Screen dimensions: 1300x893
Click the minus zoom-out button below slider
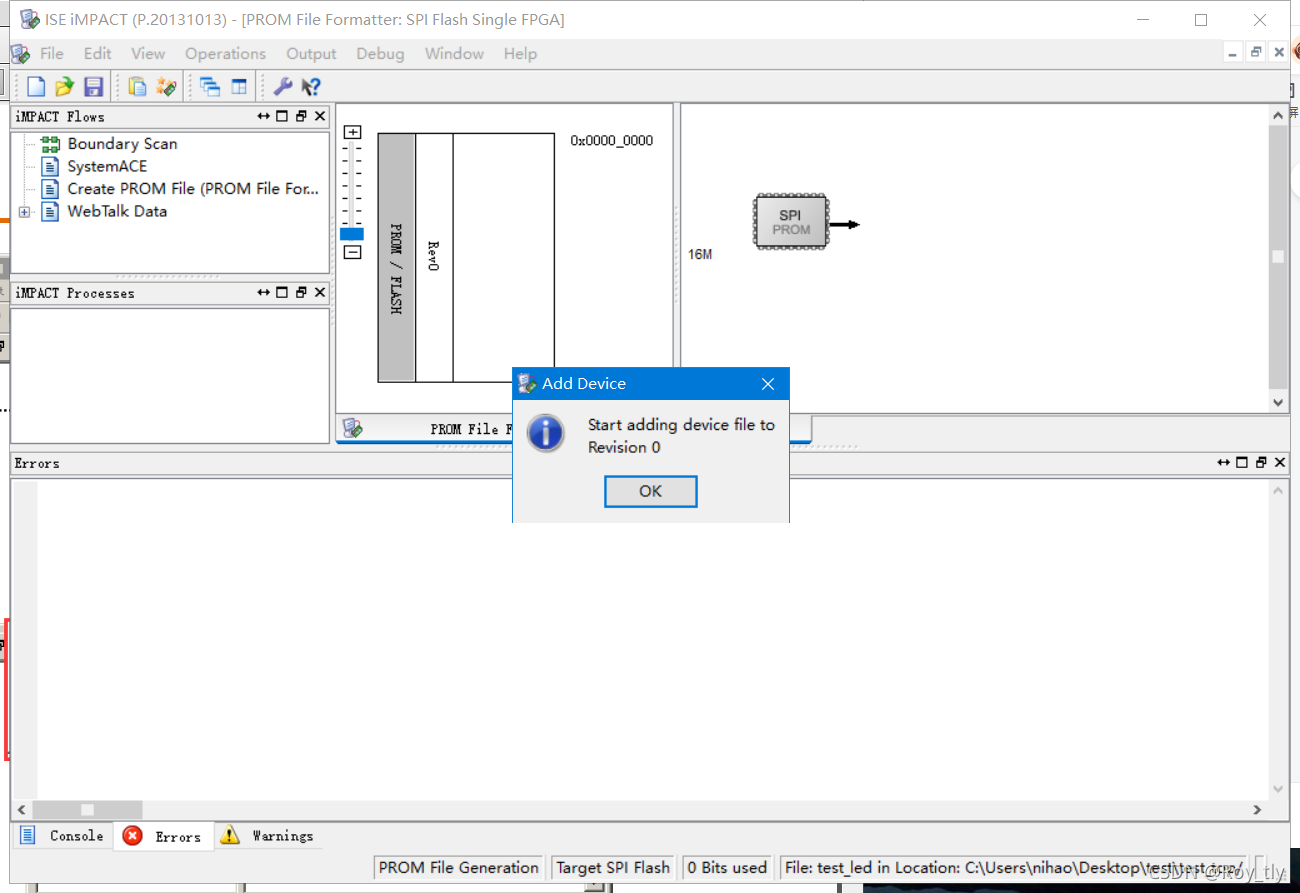pos(352,252)
